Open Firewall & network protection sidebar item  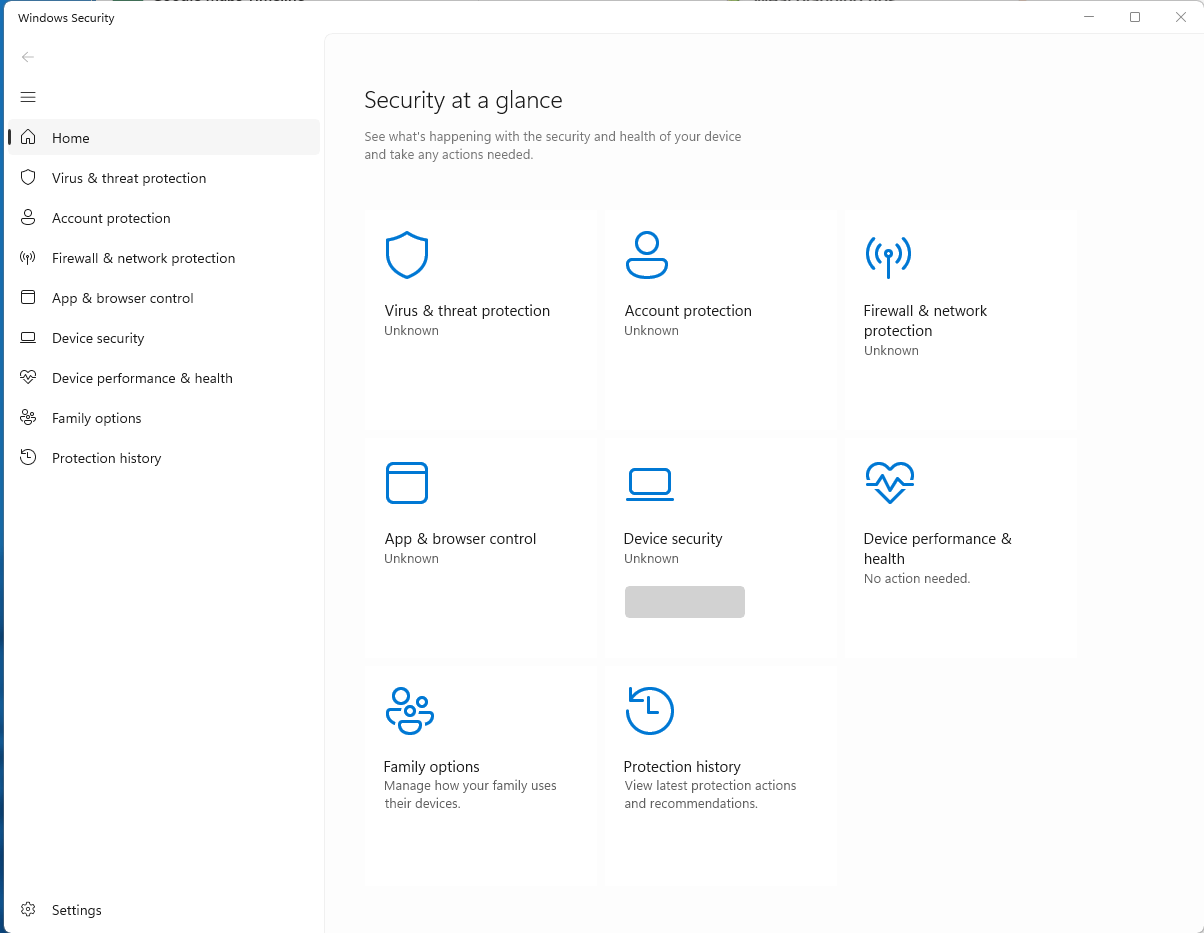[164, 257]
